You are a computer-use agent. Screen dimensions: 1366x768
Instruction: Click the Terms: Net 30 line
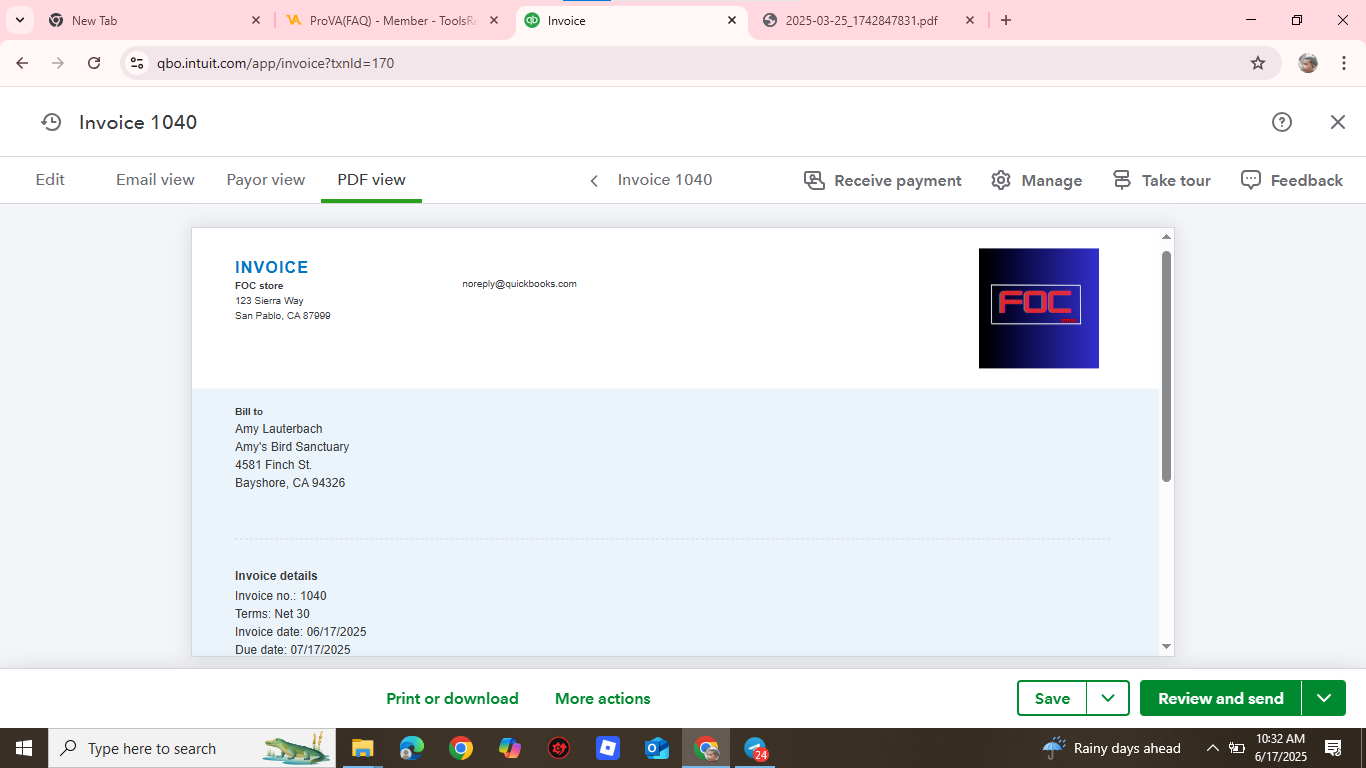pyautogui.click(x=272, y=614)
